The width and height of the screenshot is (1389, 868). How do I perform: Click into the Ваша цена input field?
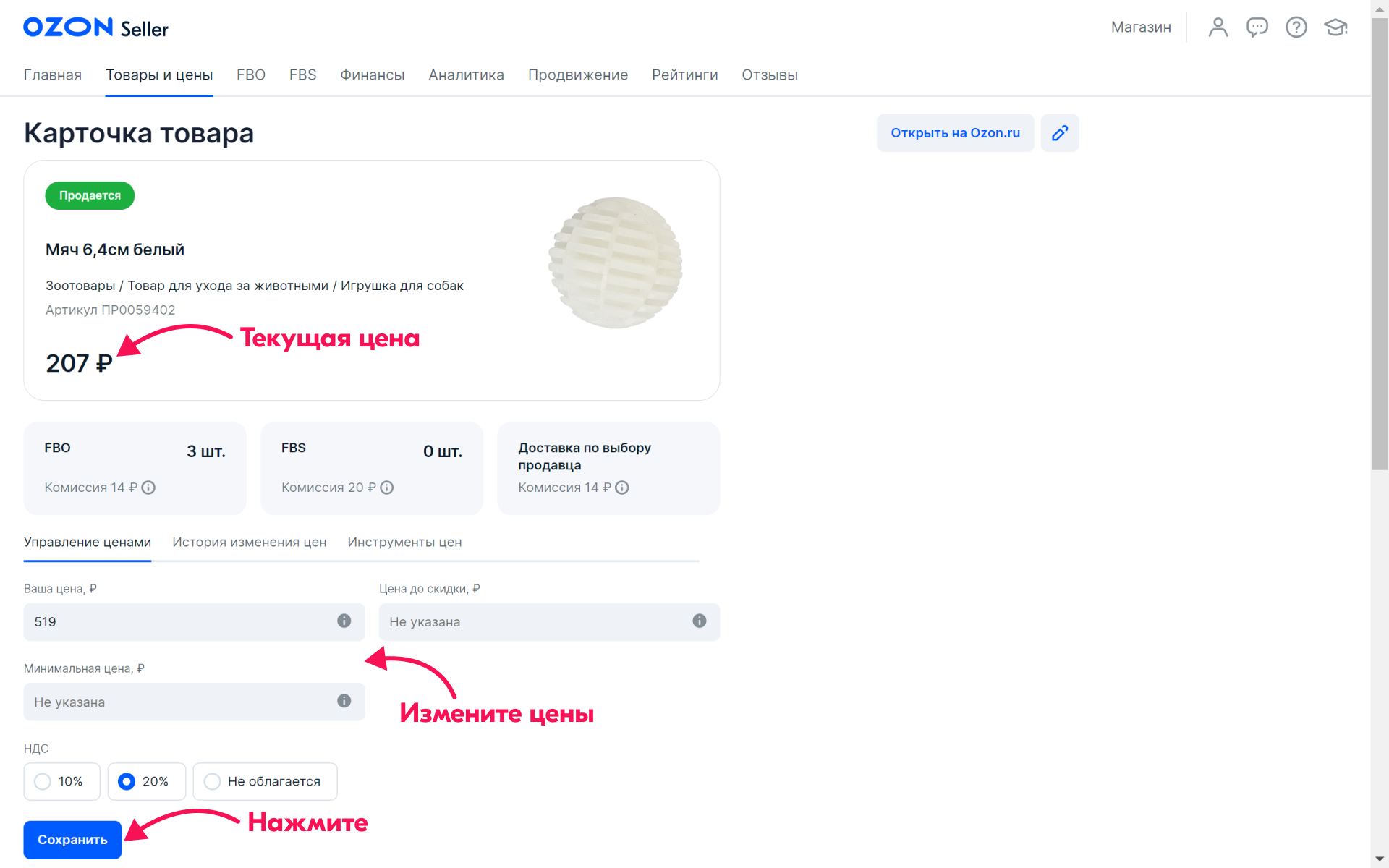click(194, 622)
